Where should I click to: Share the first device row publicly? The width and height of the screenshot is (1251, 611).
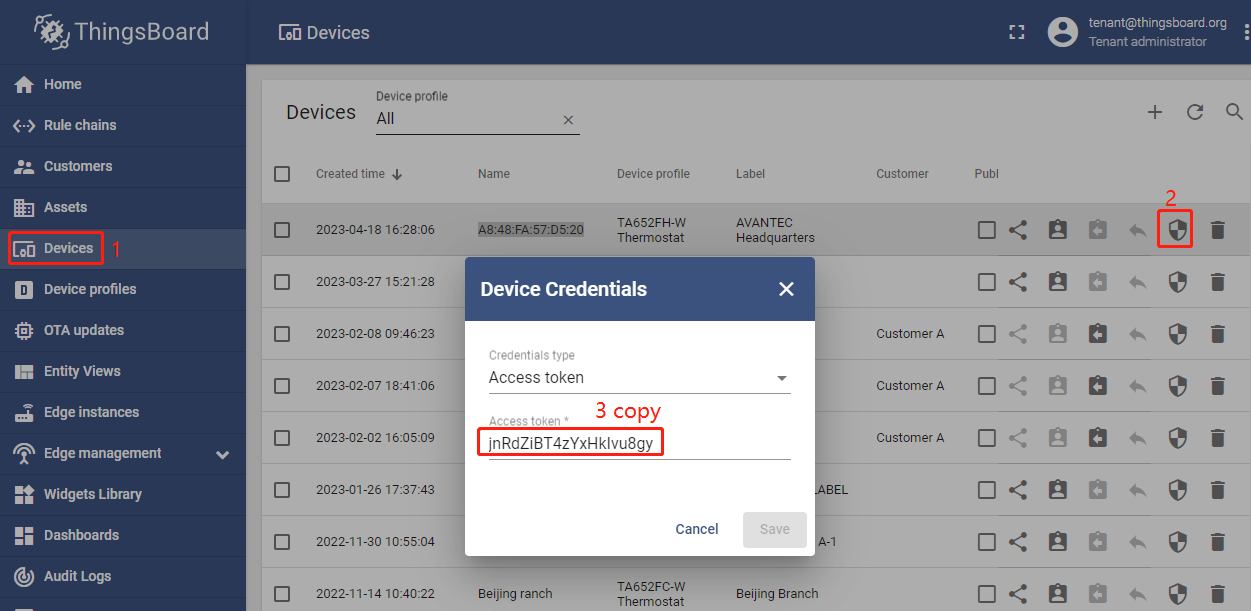point(1017,230)
